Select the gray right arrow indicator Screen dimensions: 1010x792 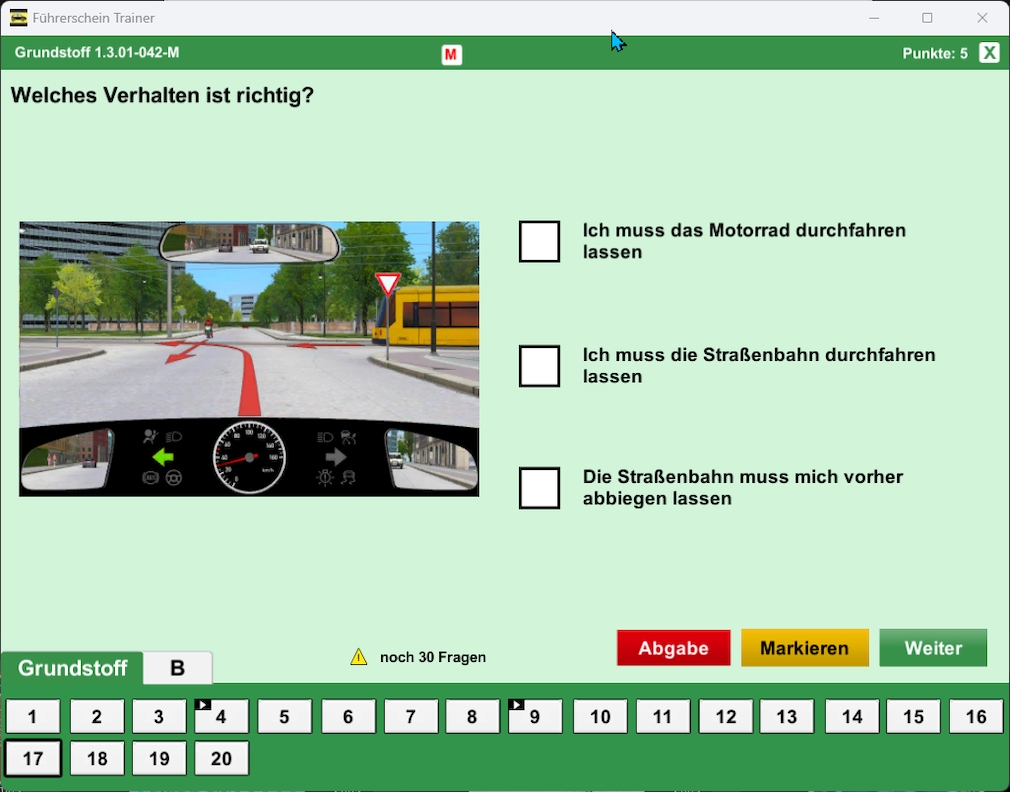click(x=337, y=457)
